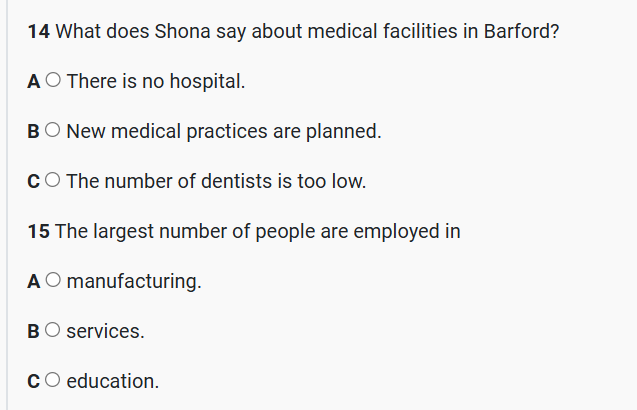Click question 14 text about medical facilities
The width and height of the screenshot is (637, 410).
click(307, 31)
